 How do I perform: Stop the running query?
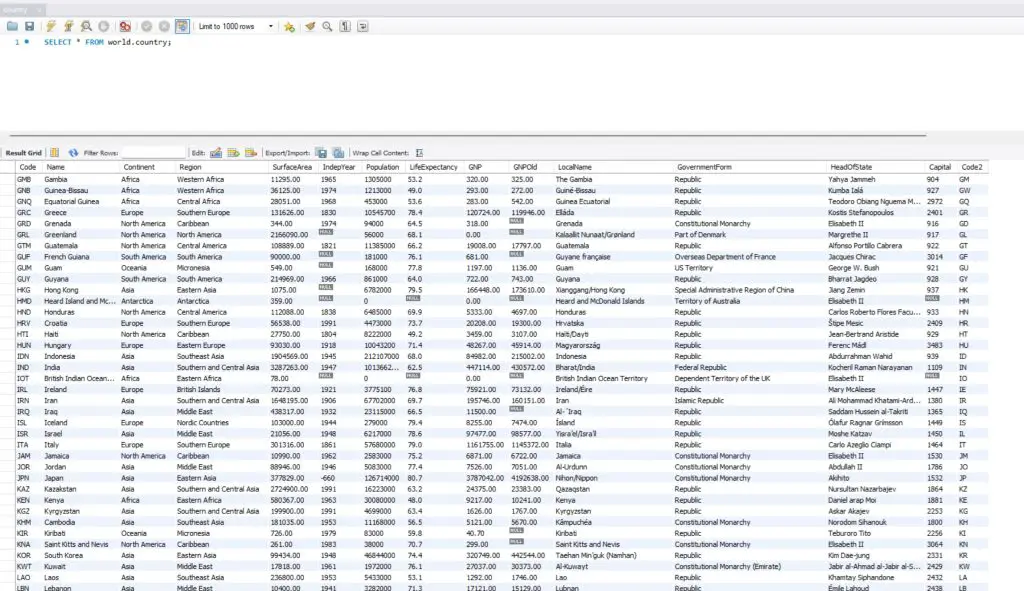coord(103,26)
